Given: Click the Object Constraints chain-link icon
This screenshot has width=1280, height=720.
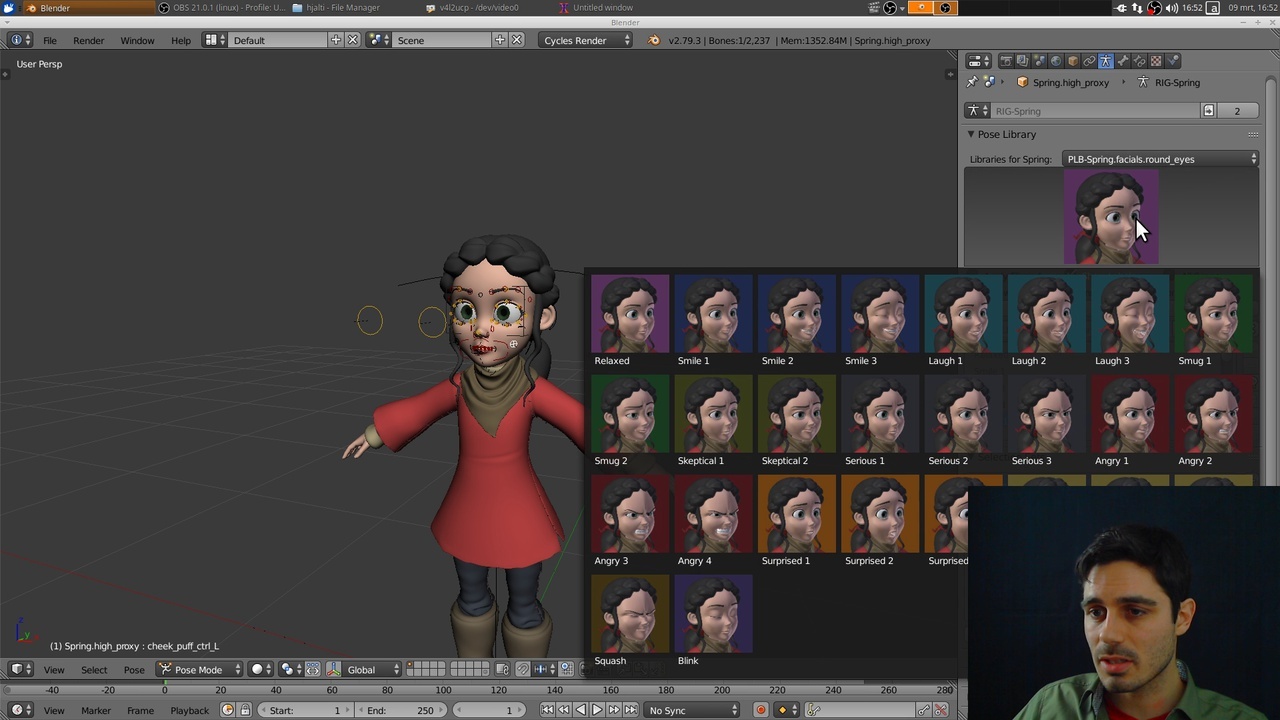Looking at the screenshot, I should point(1088,60).
